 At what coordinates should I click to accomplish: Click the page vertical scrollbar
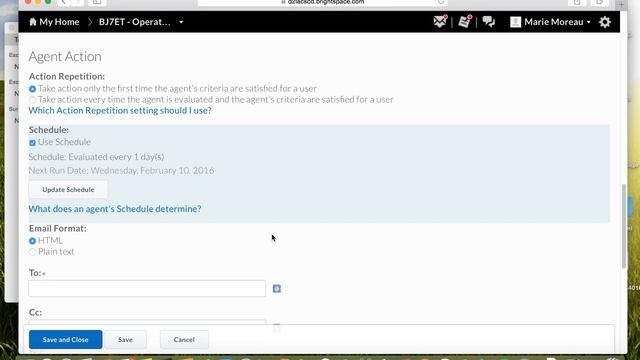[x=623, y=226]
